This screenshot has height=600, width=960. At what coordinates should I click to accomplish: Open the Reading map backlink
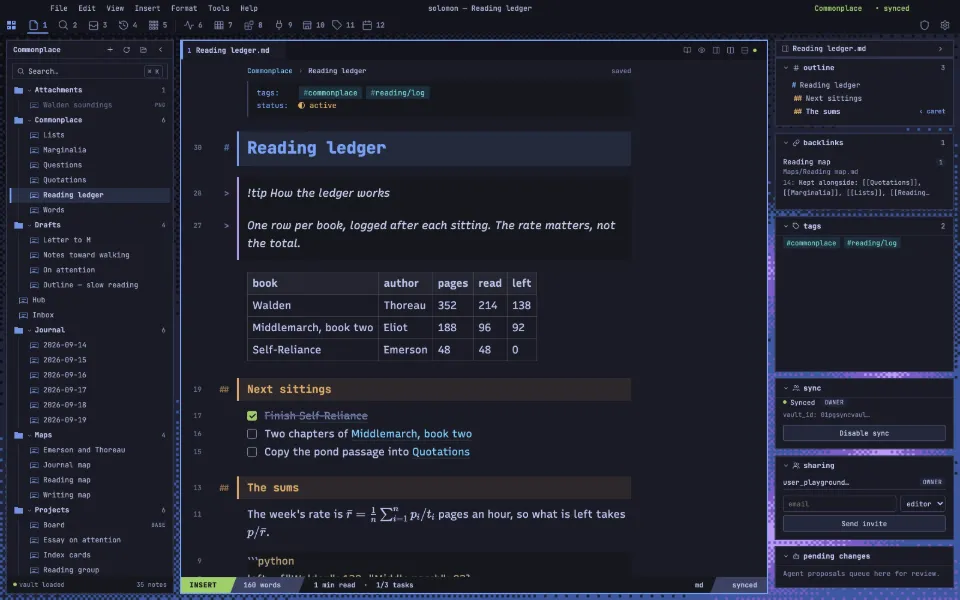806,162
